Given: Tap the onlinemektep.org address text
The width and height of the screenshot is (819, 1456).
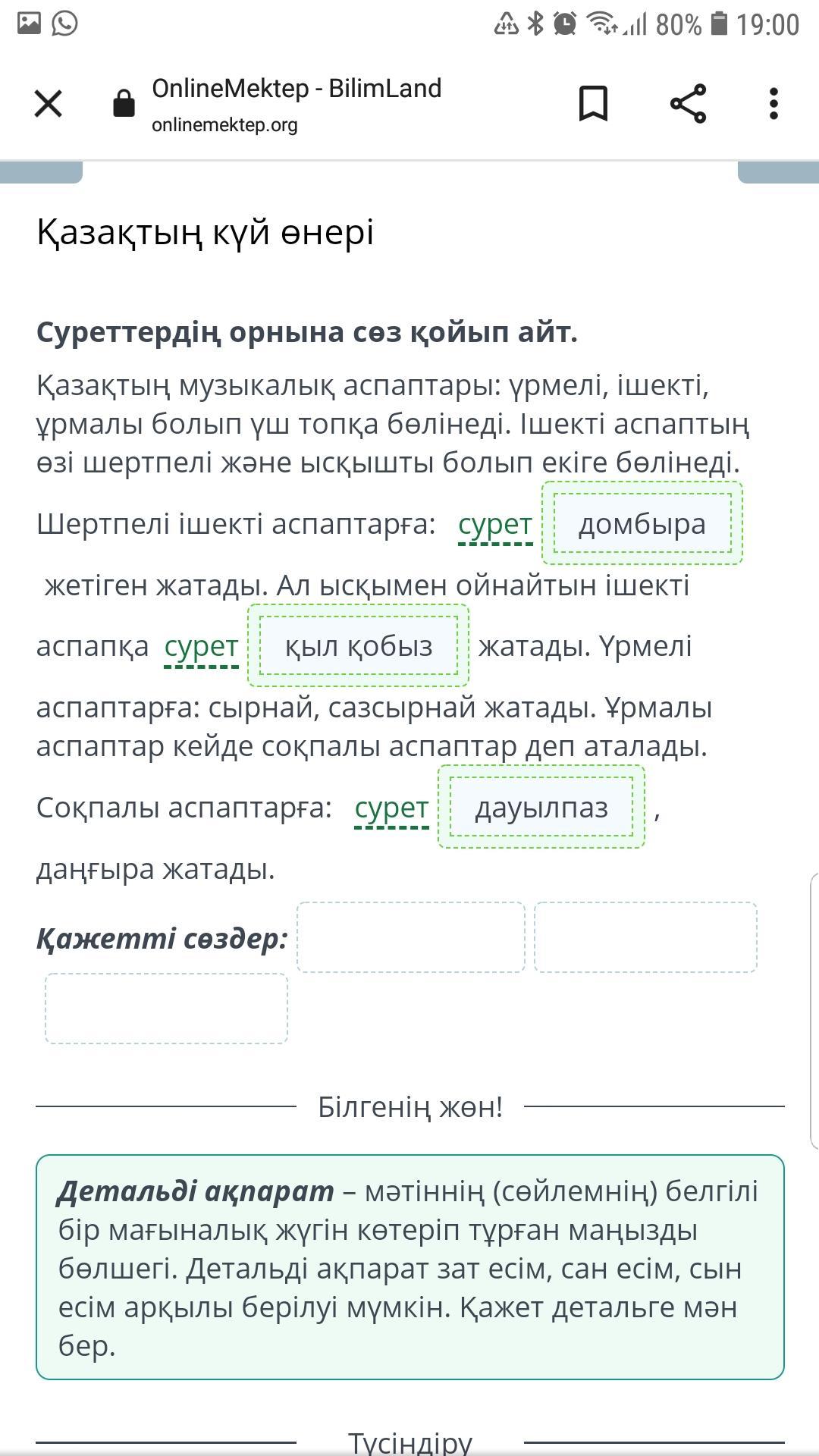Looking at the screenshot, I should coord(224,125).
